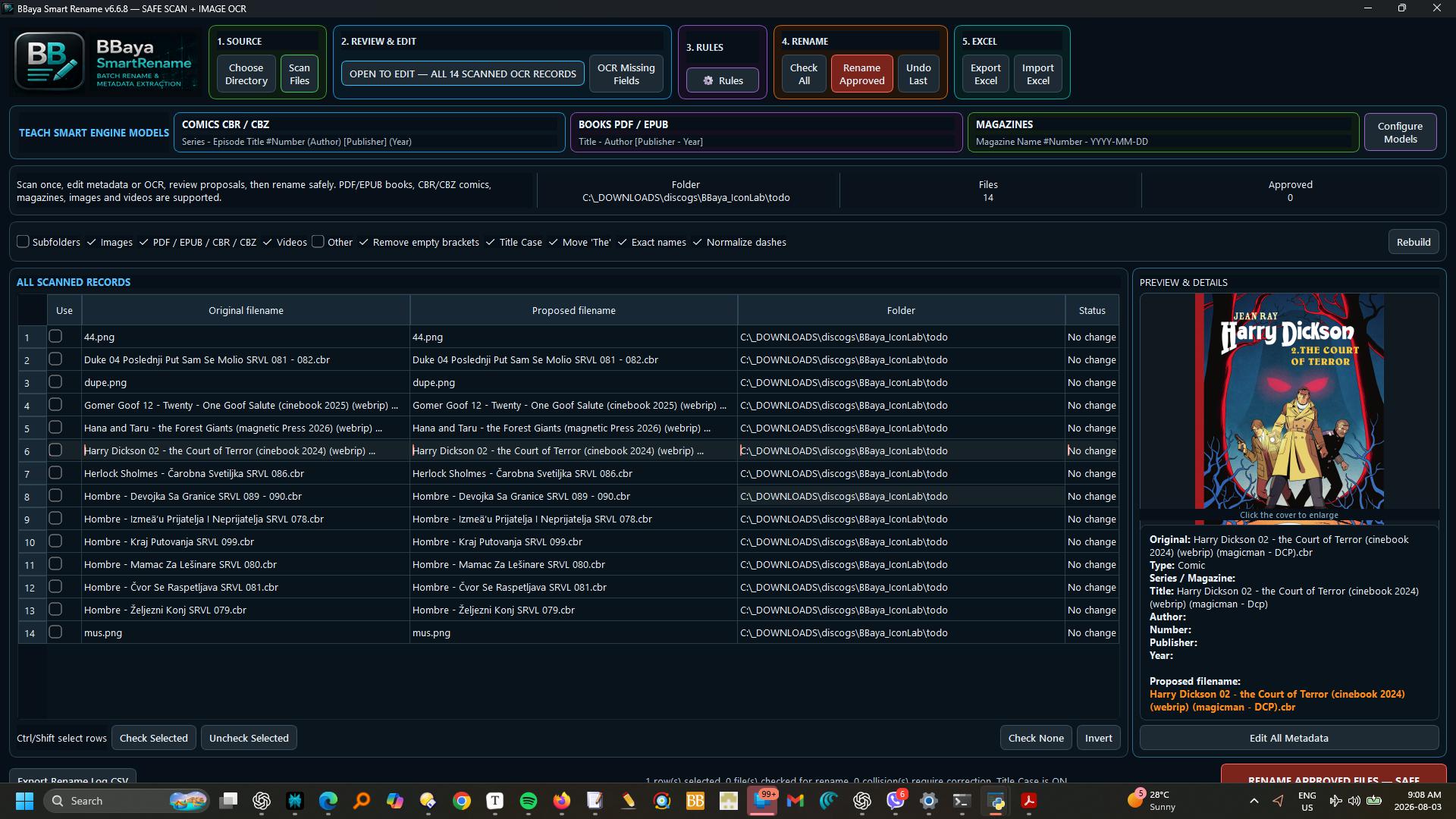Open Rules with the gear icon

click(722, 80)
